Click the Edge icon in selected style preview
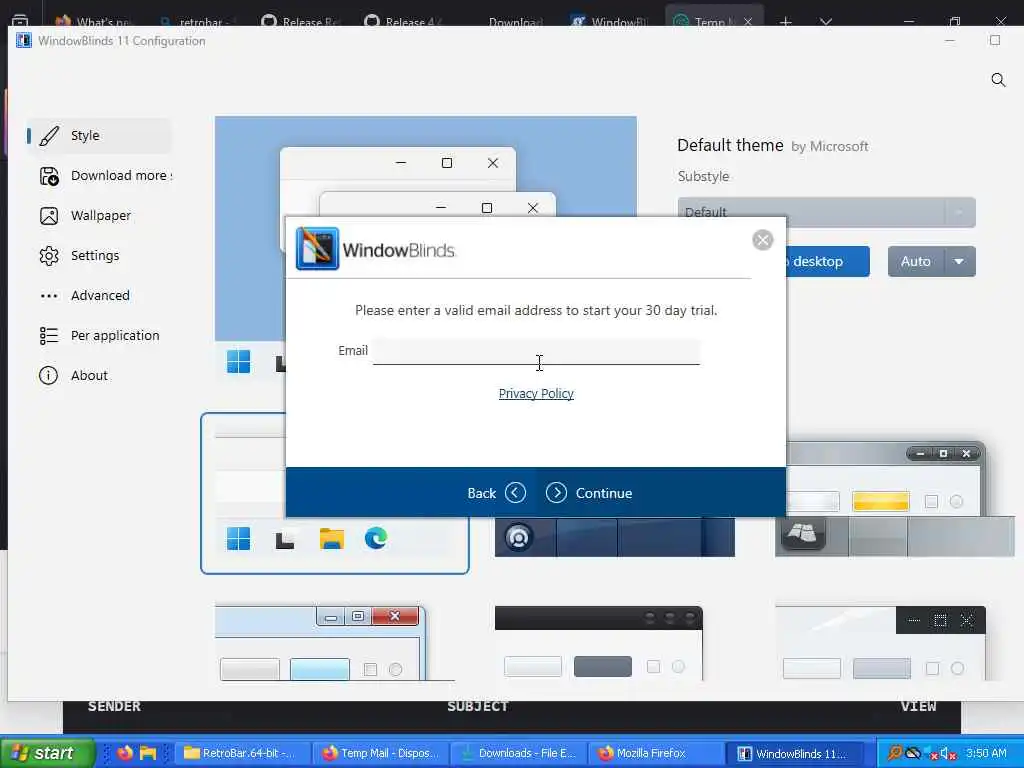The image size is (1024, 768). 376,539
